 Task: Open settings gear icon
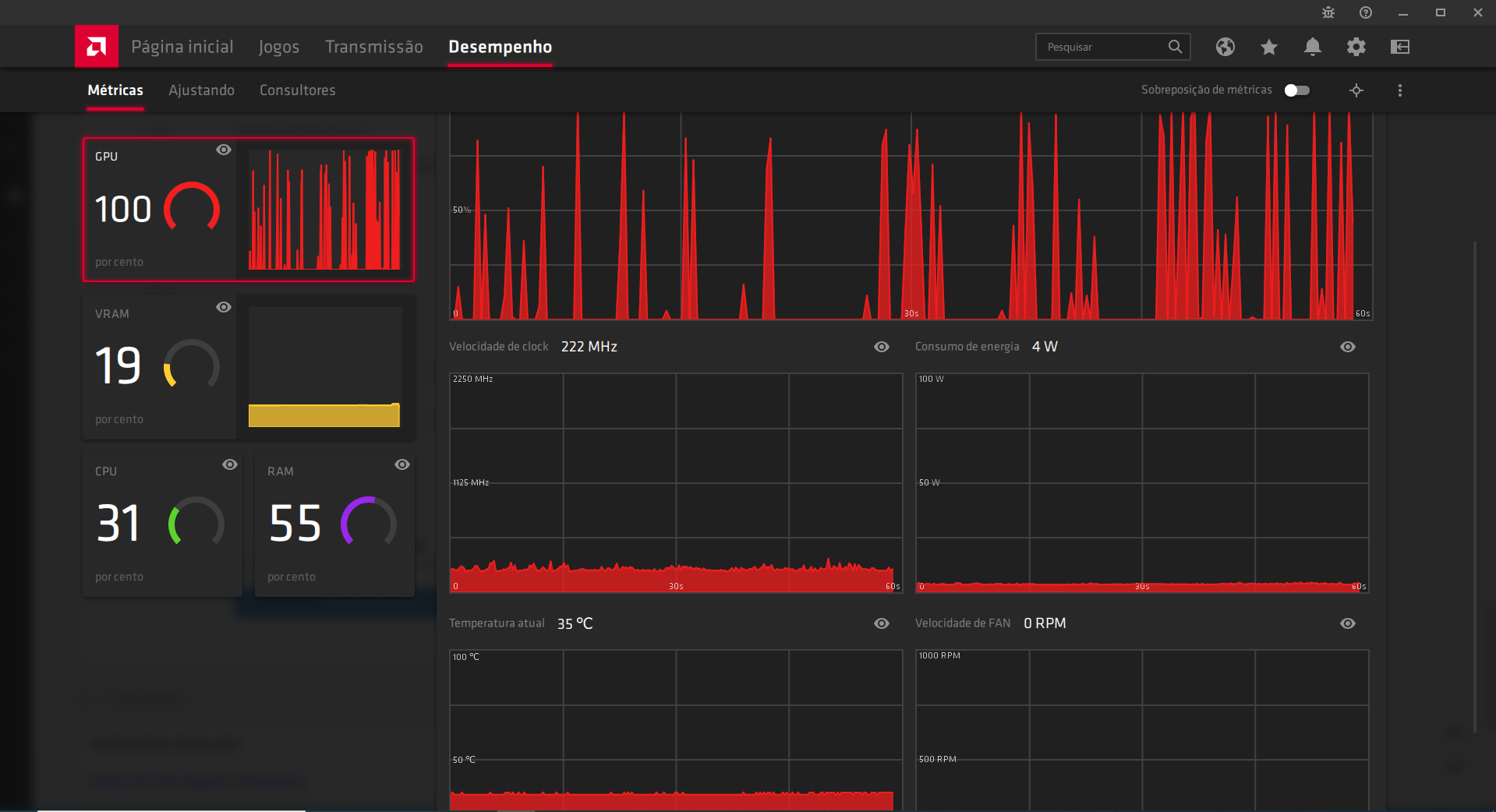[1356, 47]
